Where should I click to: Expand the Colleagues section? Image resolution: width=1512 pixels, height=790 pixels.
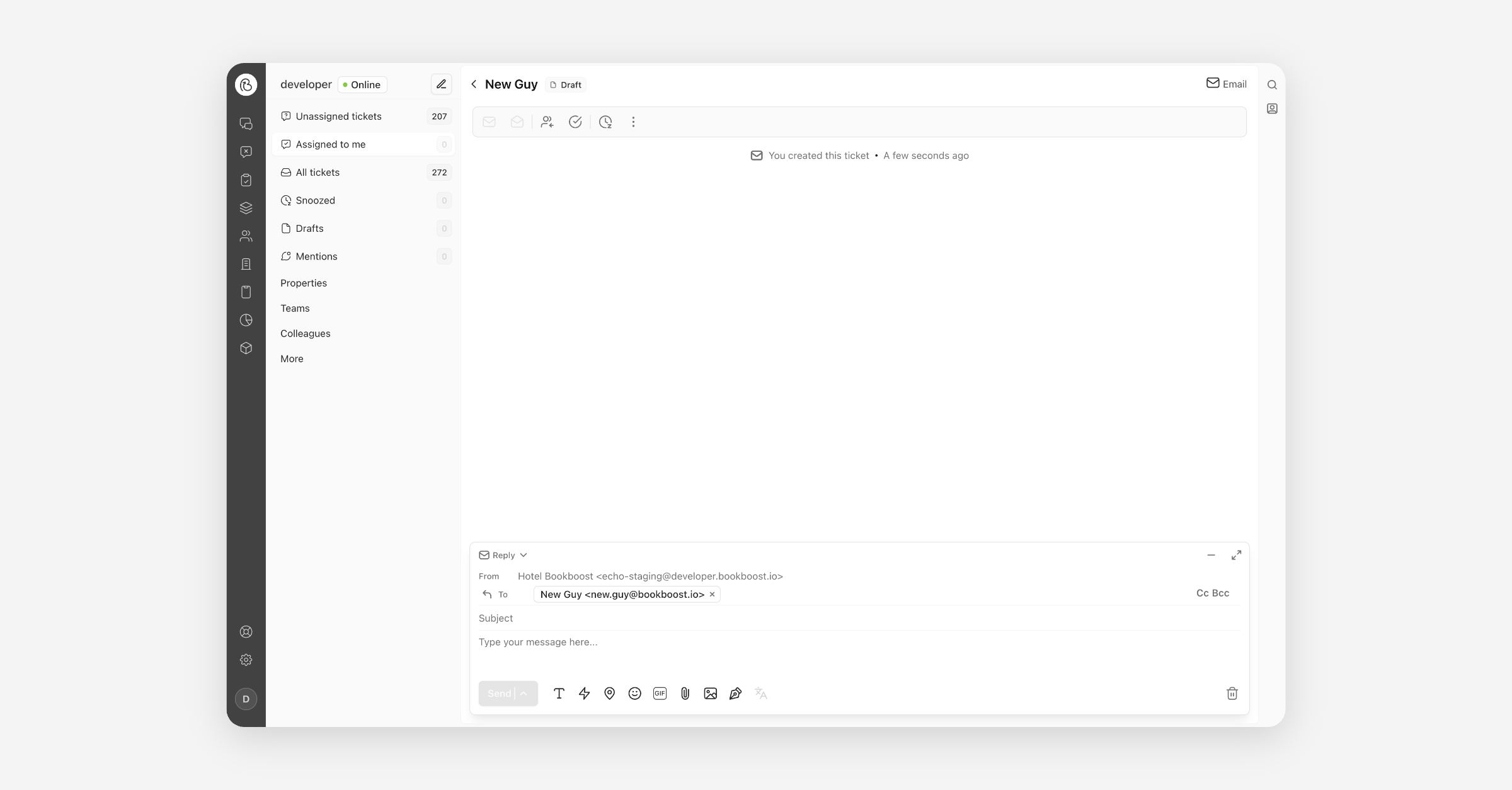305,334
